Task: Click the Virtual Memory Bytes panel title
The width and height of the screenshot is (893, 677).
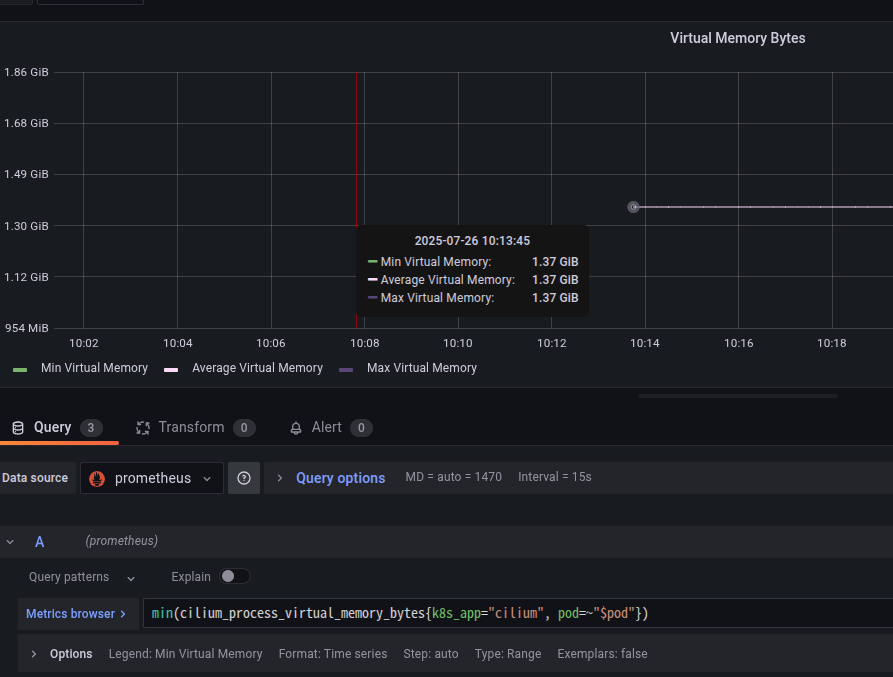Action: pyautogui.click(x=738, y=38)
